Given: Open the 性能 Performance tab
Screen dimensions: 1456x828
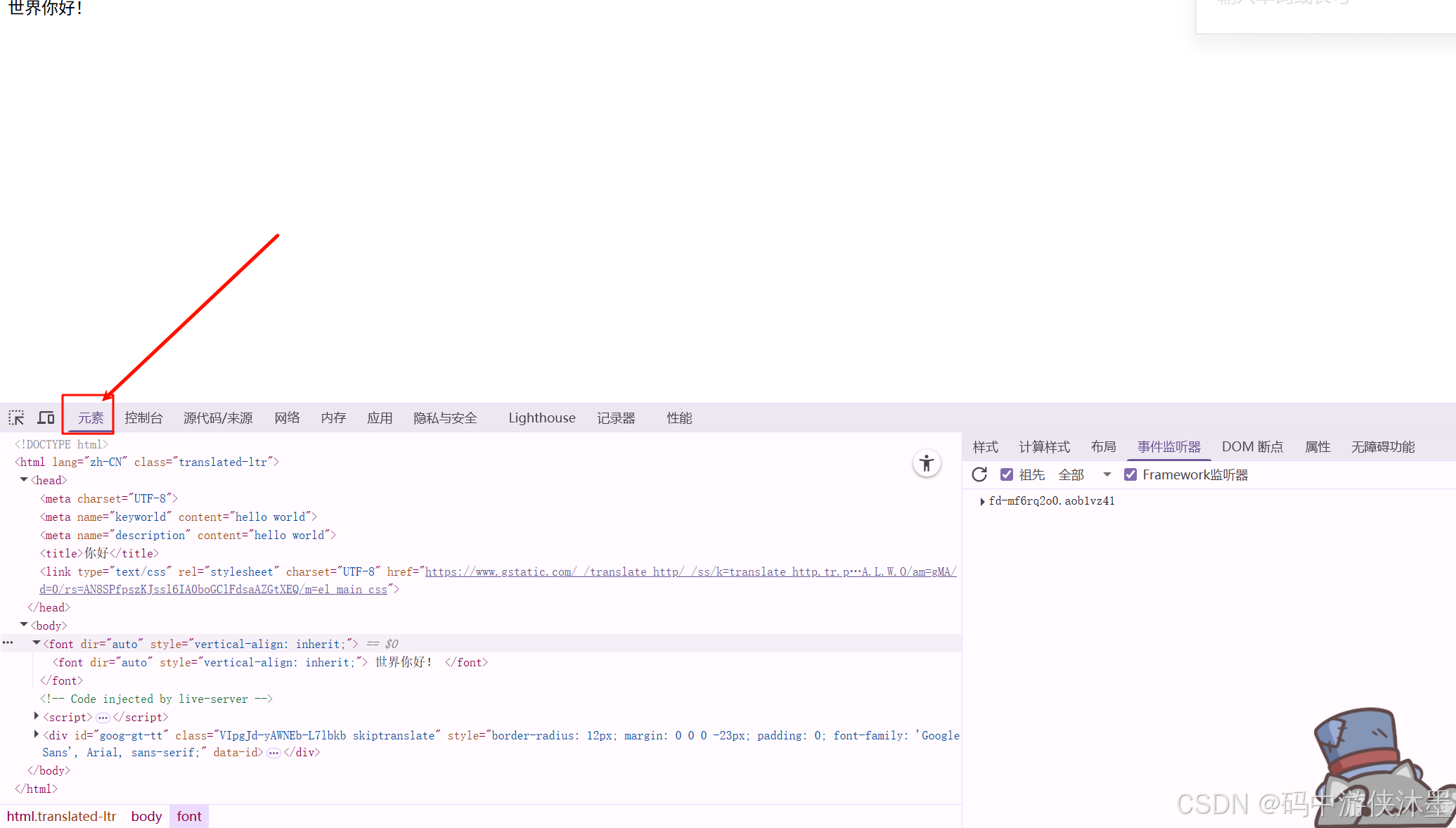Looking at the screenshot, I should click(x=679, y=418).
